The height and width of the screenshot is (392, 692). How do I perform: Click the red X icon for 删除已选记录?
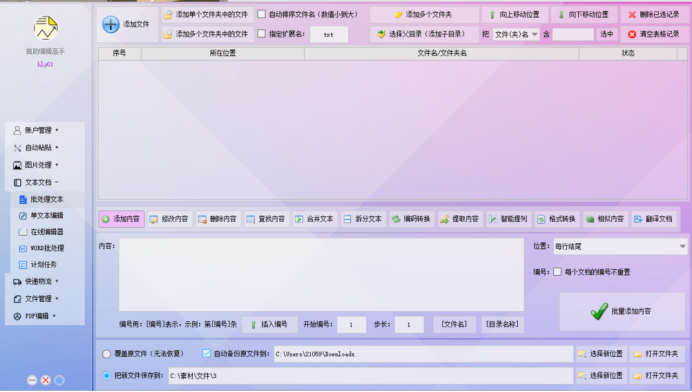point(632,15)
